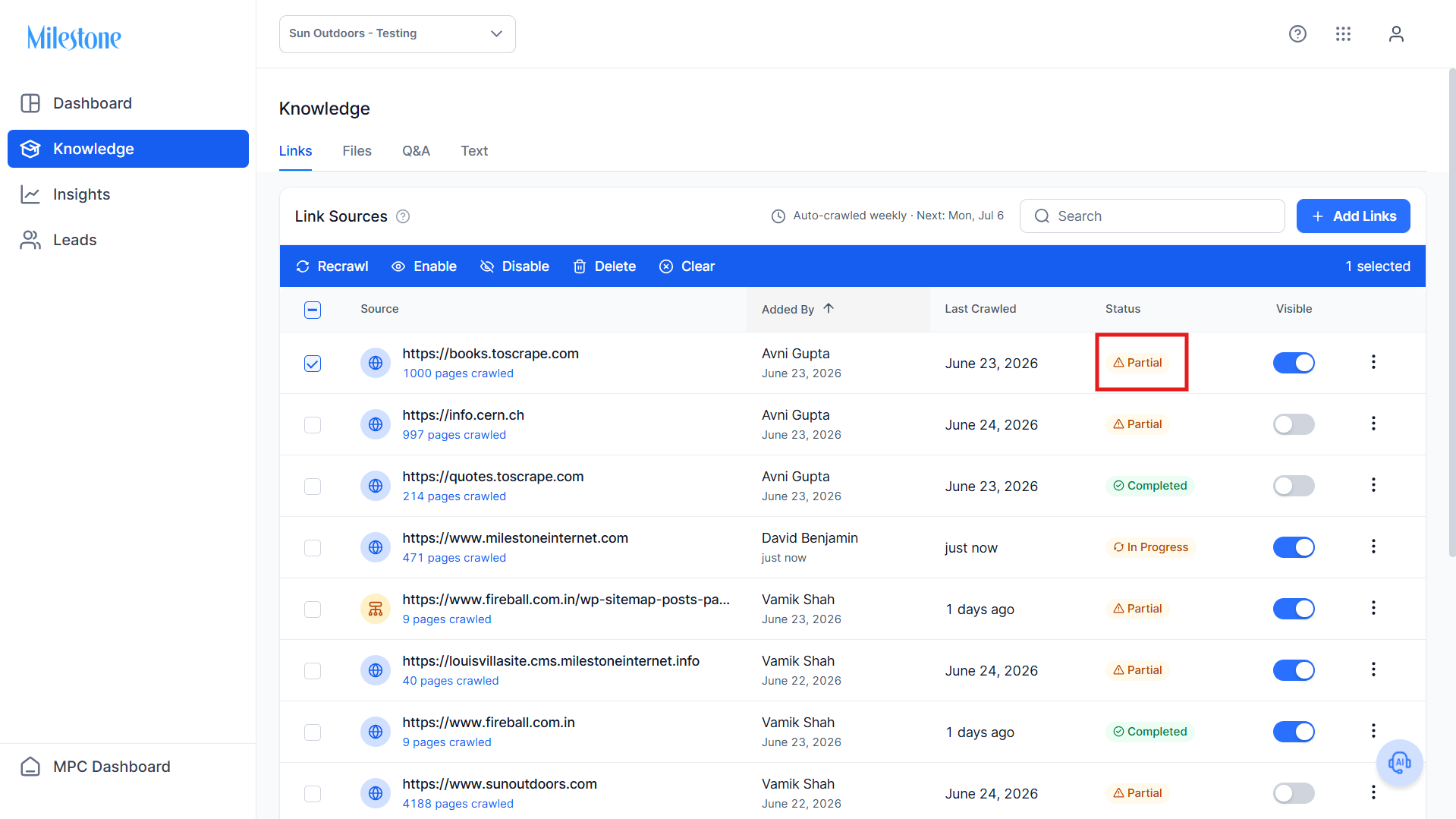Turn off visibility for books.toscrape.com
1456x819 pixels.
[x=1294, y=363]
